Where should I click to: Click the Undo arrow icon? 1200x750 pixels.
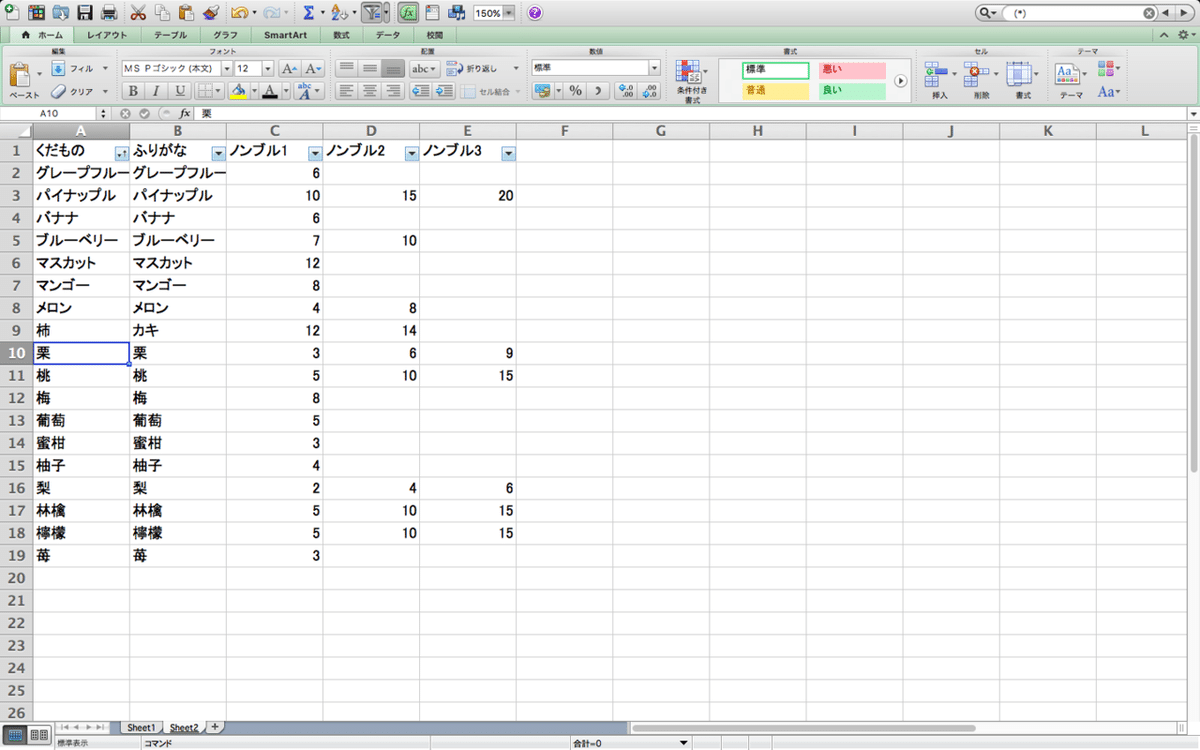coord(239,13)
